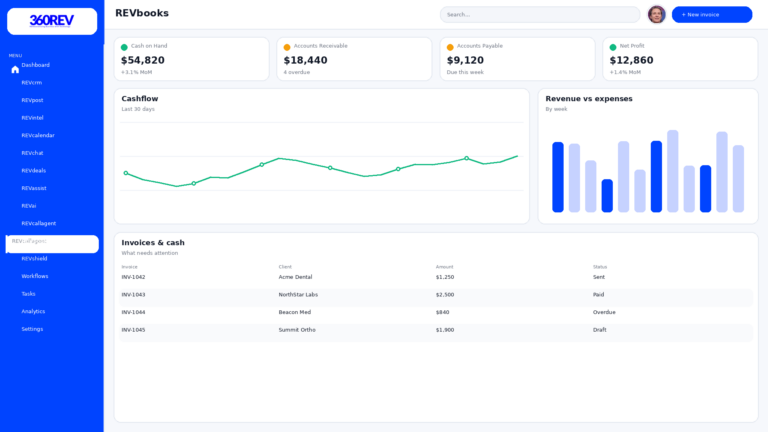This screenshot has width=768, height=432.
Task: Open REVdeals from the sidebar
Action: [34, 171]
